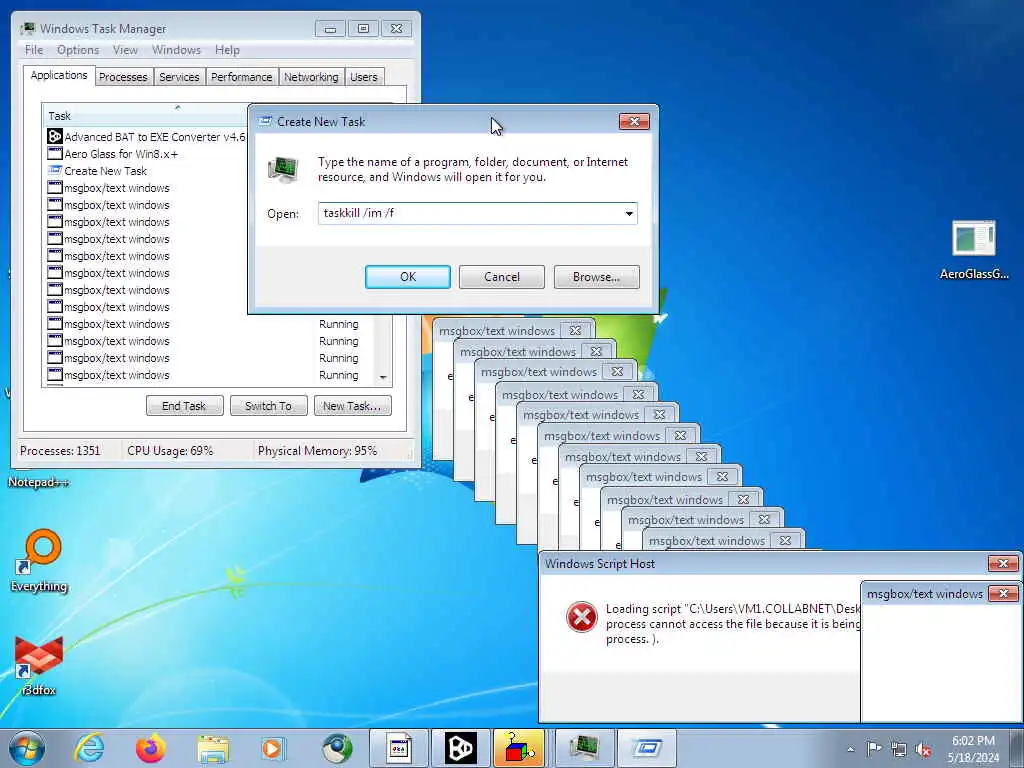Select the r3dfox desktop shortcut
Image resolution: width=1024 pixels, height=768 pixels.
pos(39,665)
